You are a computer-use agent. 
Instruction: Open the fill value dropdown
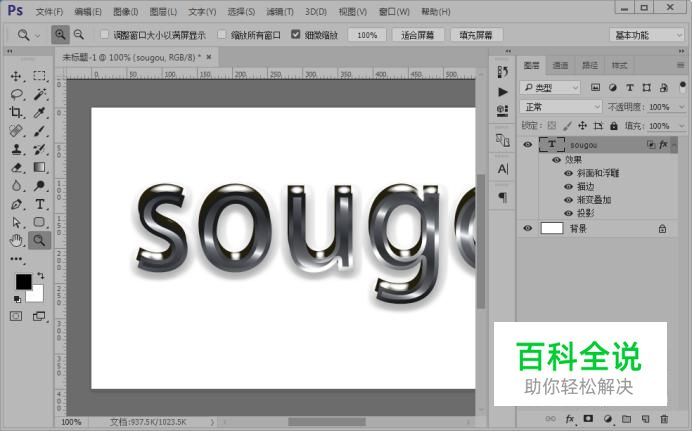point(681,126)
